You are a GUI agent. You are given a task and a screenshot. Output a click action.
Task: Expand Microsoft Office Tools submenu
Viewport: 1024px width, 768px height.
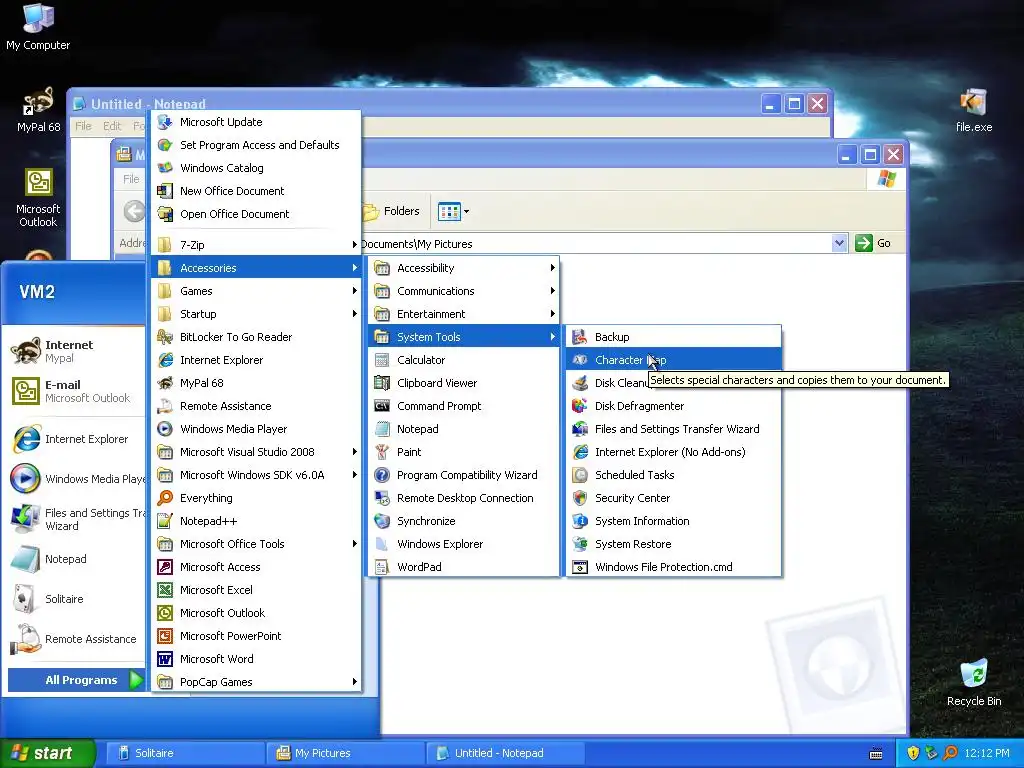(x=257, y=544)
